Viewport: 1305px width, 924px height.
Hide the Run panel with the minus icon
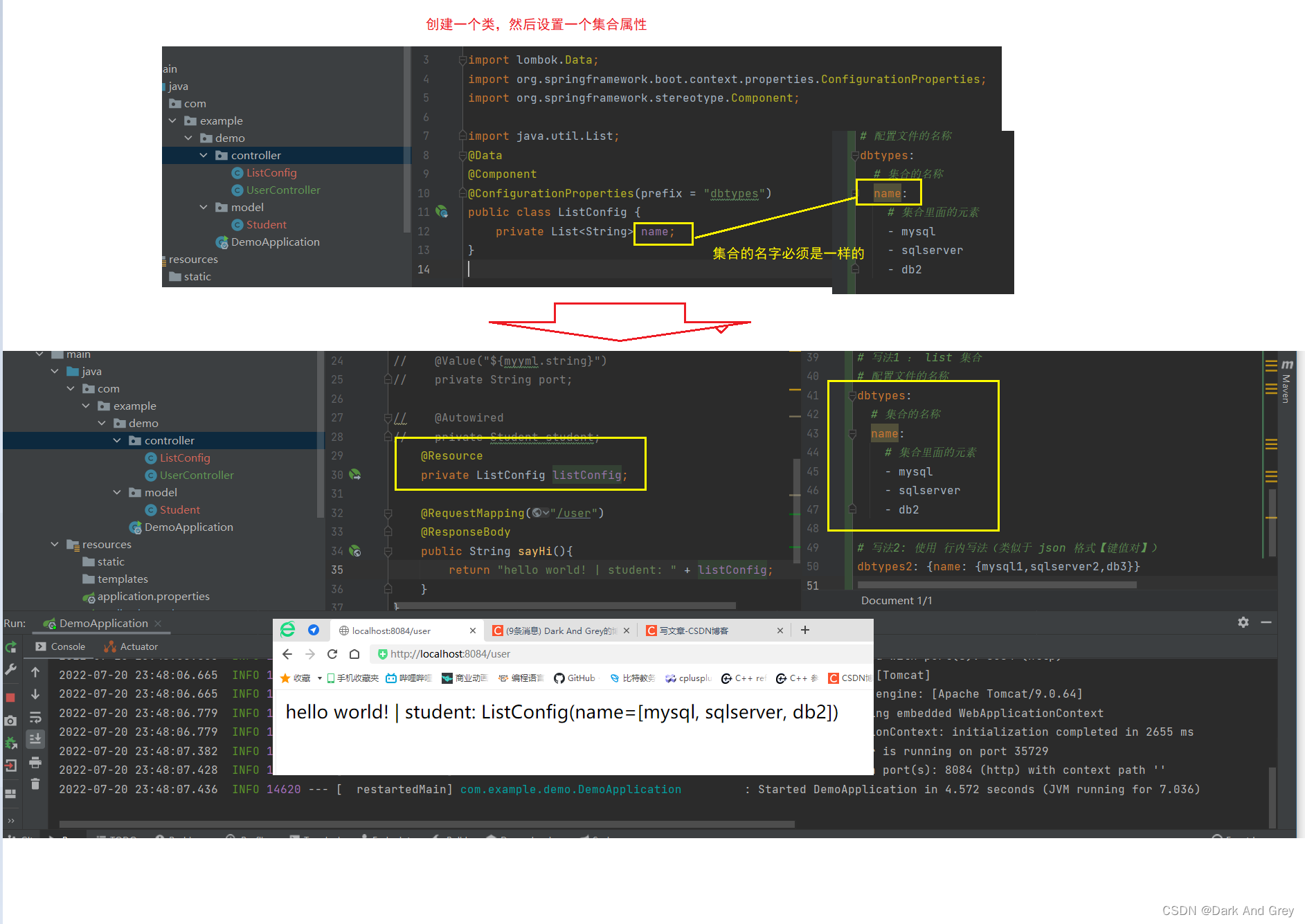(1266, 622)
